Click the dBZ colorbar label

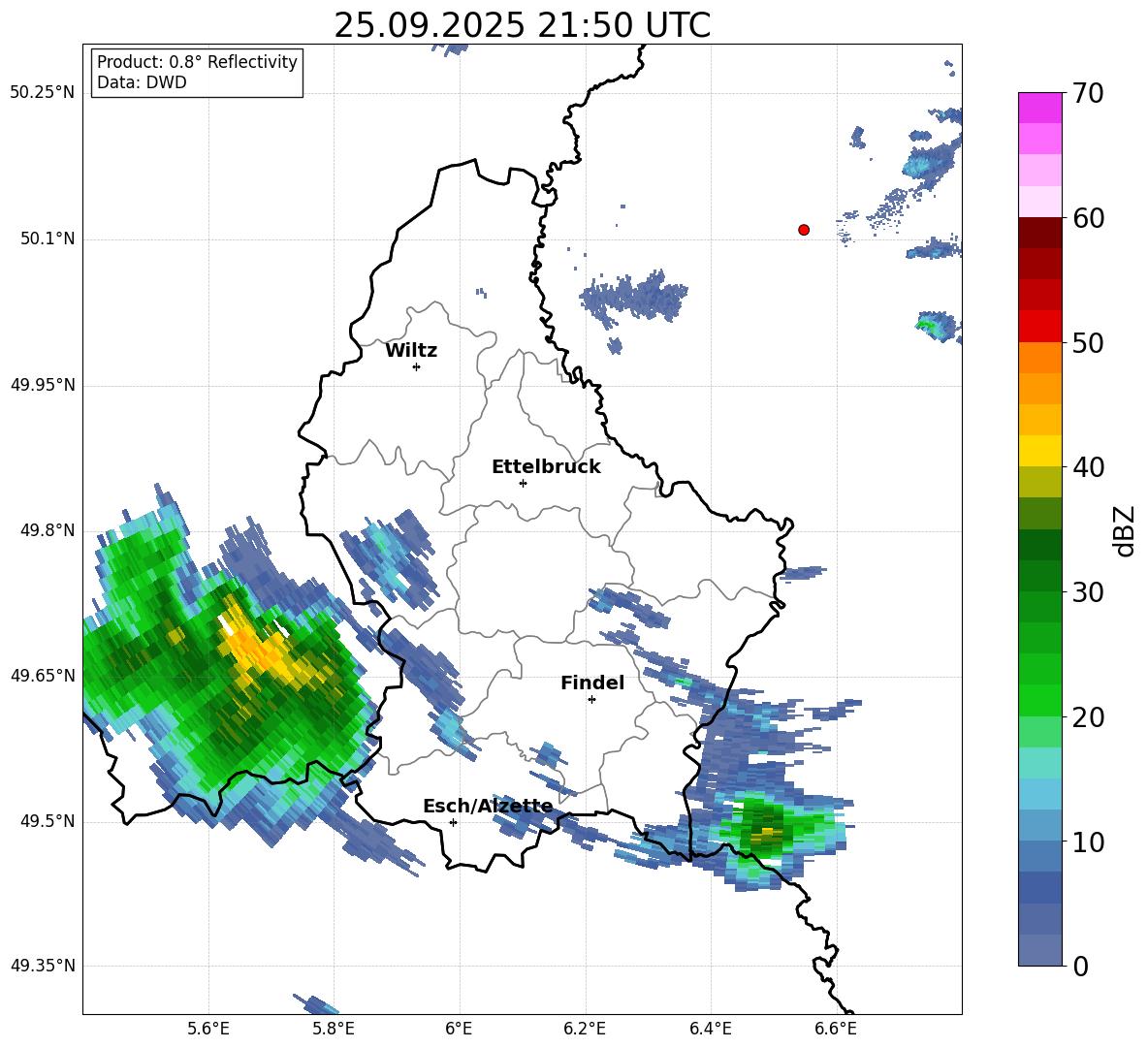[1126, 530]
